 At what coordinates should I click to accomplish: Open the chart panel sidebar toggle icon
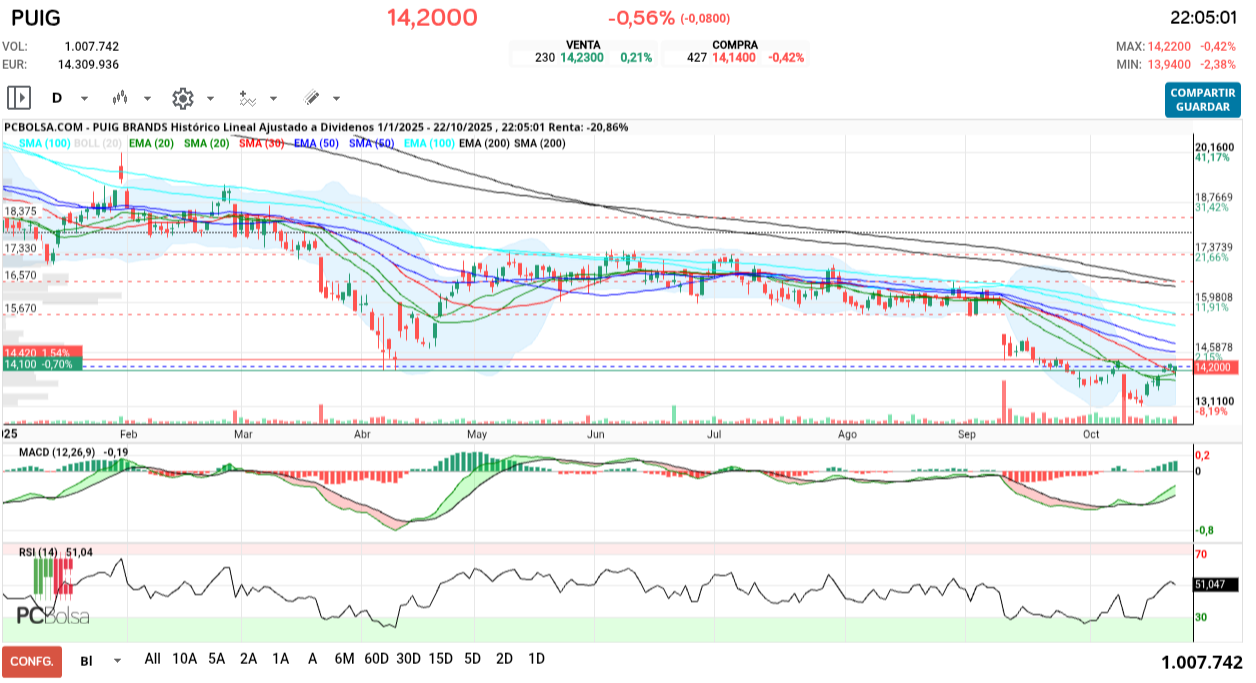coord(19,97)
